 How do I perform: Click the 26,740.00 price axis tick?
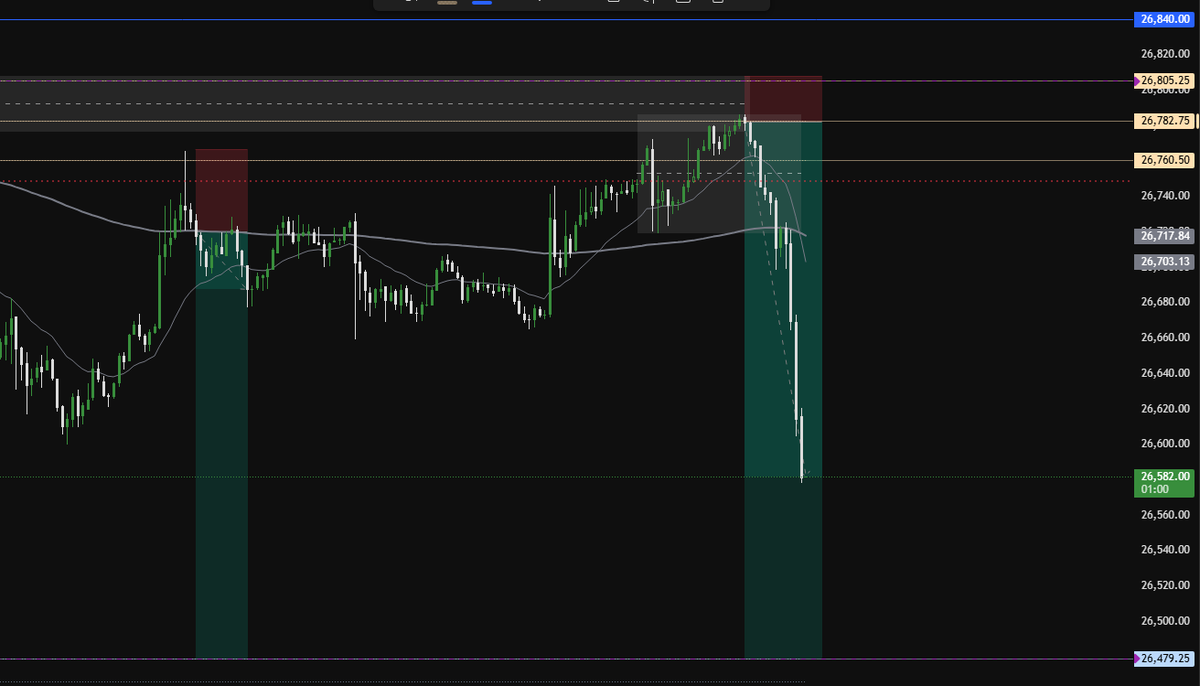[1165, 196]
